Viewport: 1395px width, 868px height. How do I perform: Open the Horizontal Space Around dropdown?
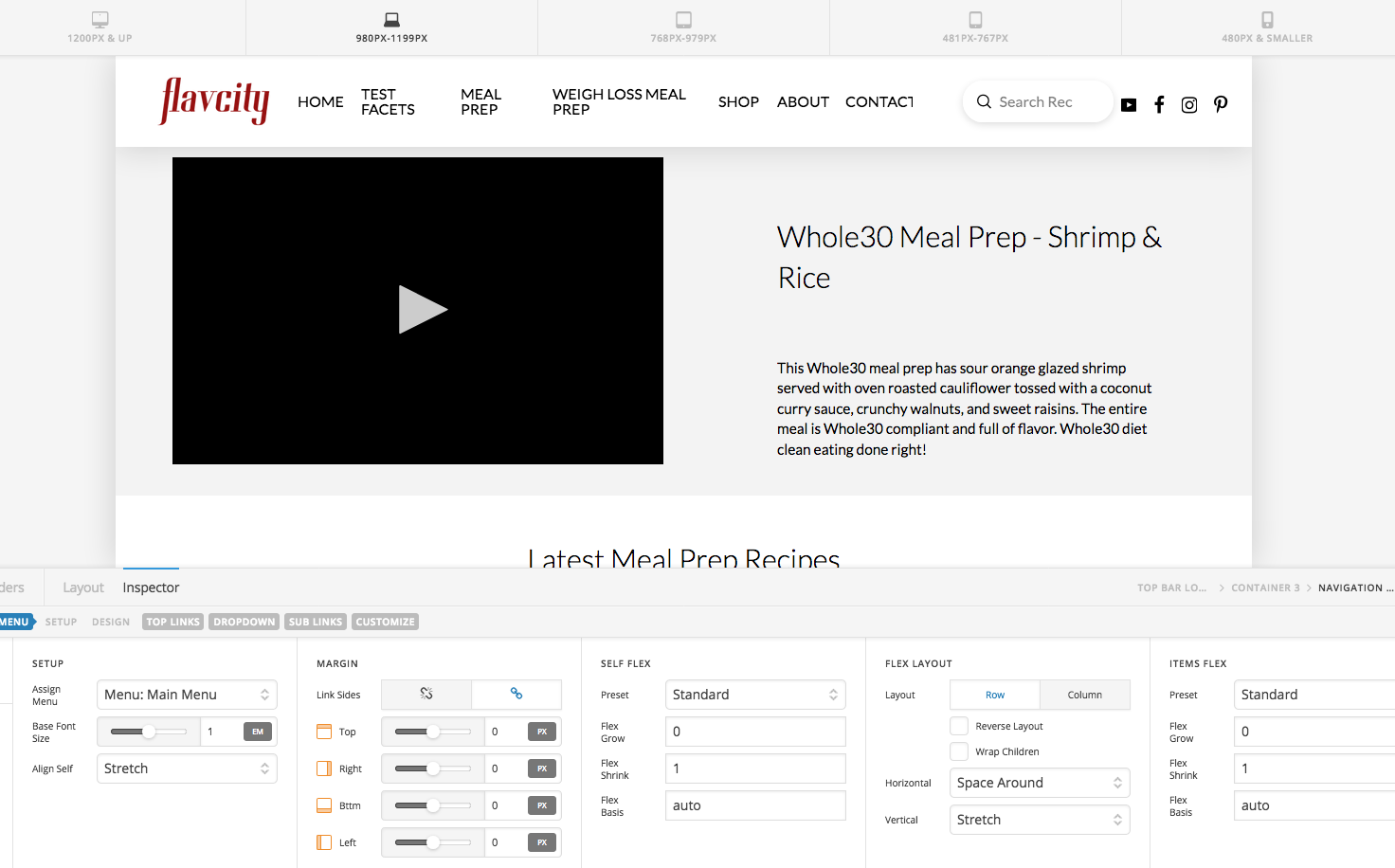(x=1040, y=783)
